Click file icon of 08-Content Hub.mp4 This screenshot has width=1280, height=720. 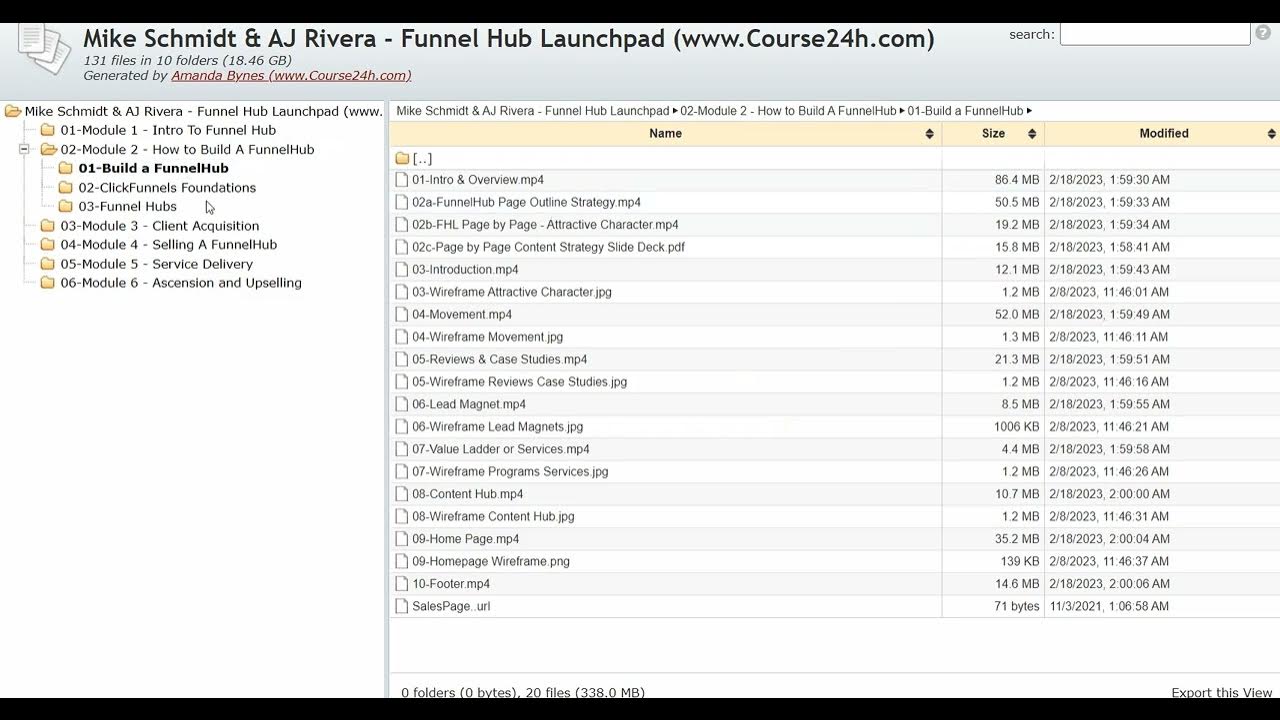pos(402,494)
